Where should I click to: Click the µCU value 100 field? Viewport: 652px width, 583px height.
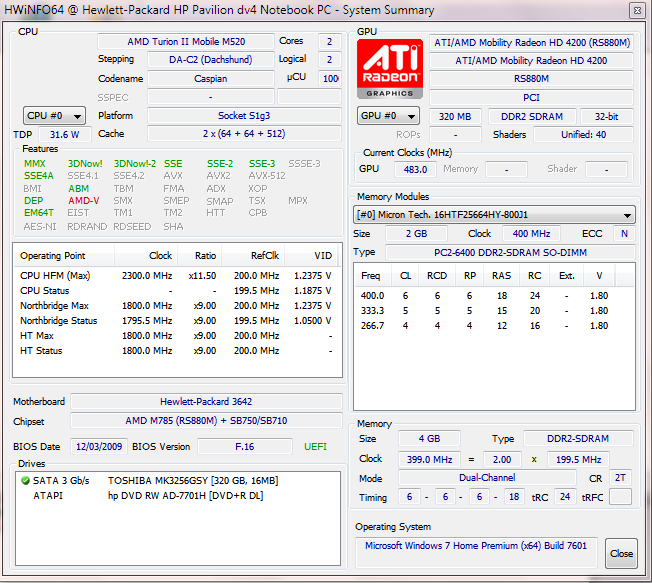tap(330, 79)
